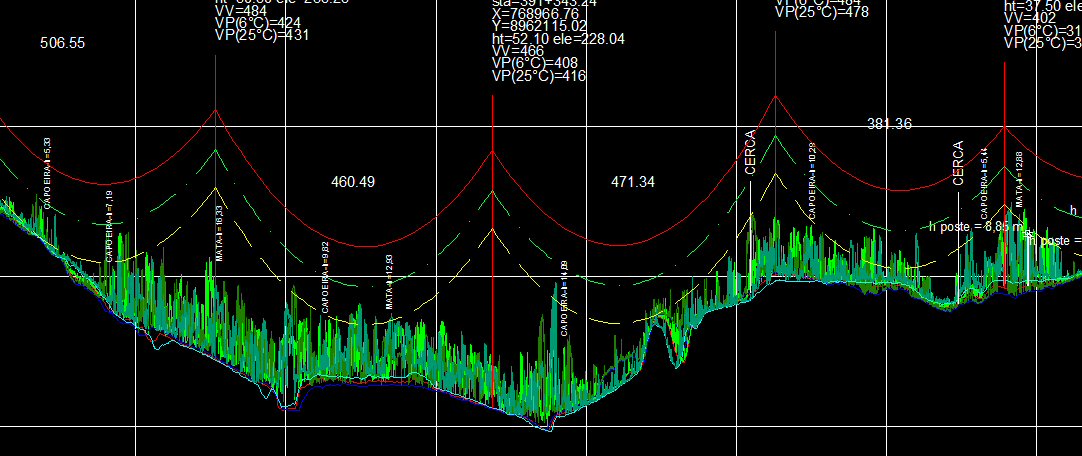Select the 'ht=52.10 ele=228.04' structure text
1082x456 pixels.
[558, 39]
